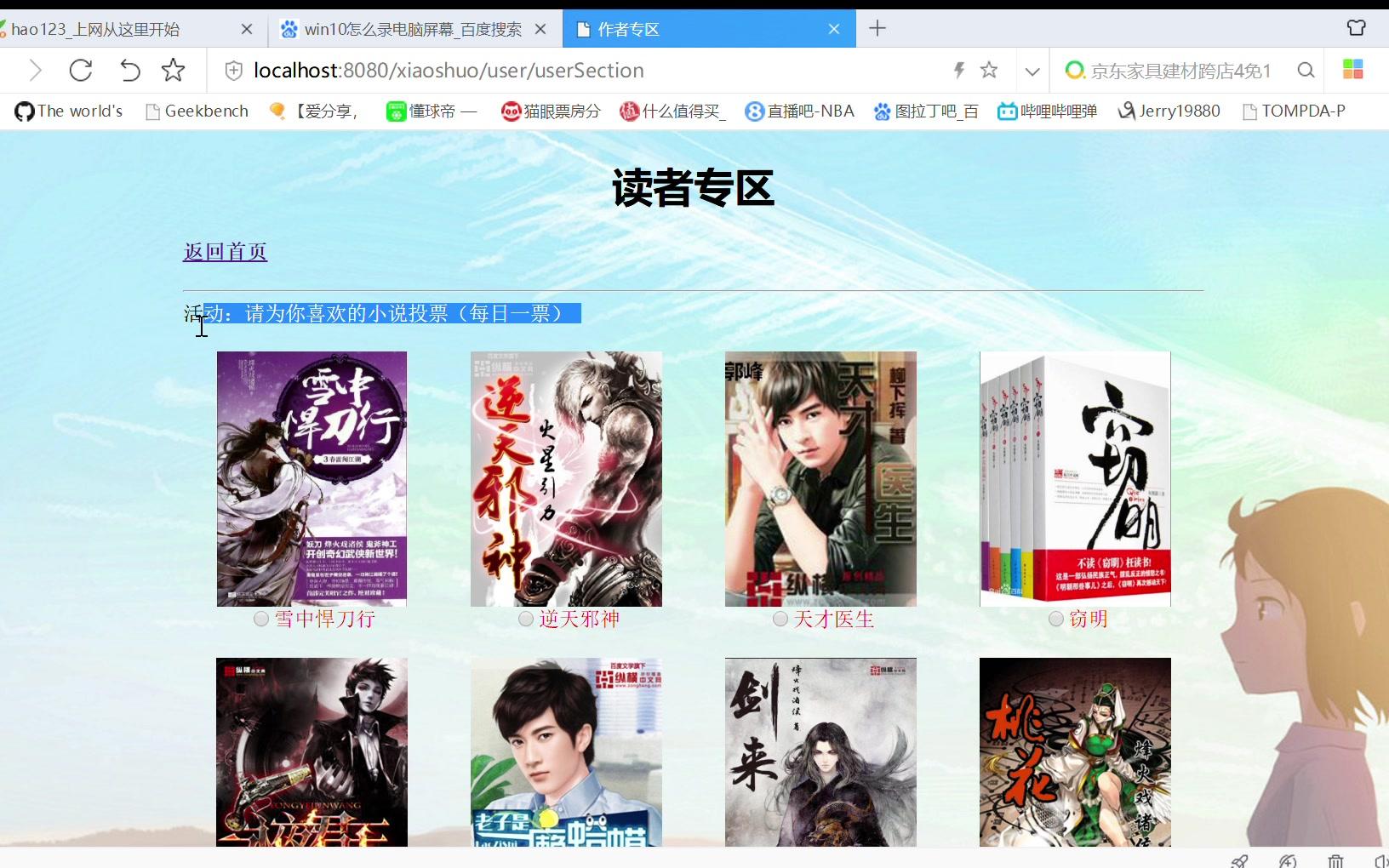Click the 逆天邪神 book cover
This screenshot has height=868, width=1389.
point(566,479)
